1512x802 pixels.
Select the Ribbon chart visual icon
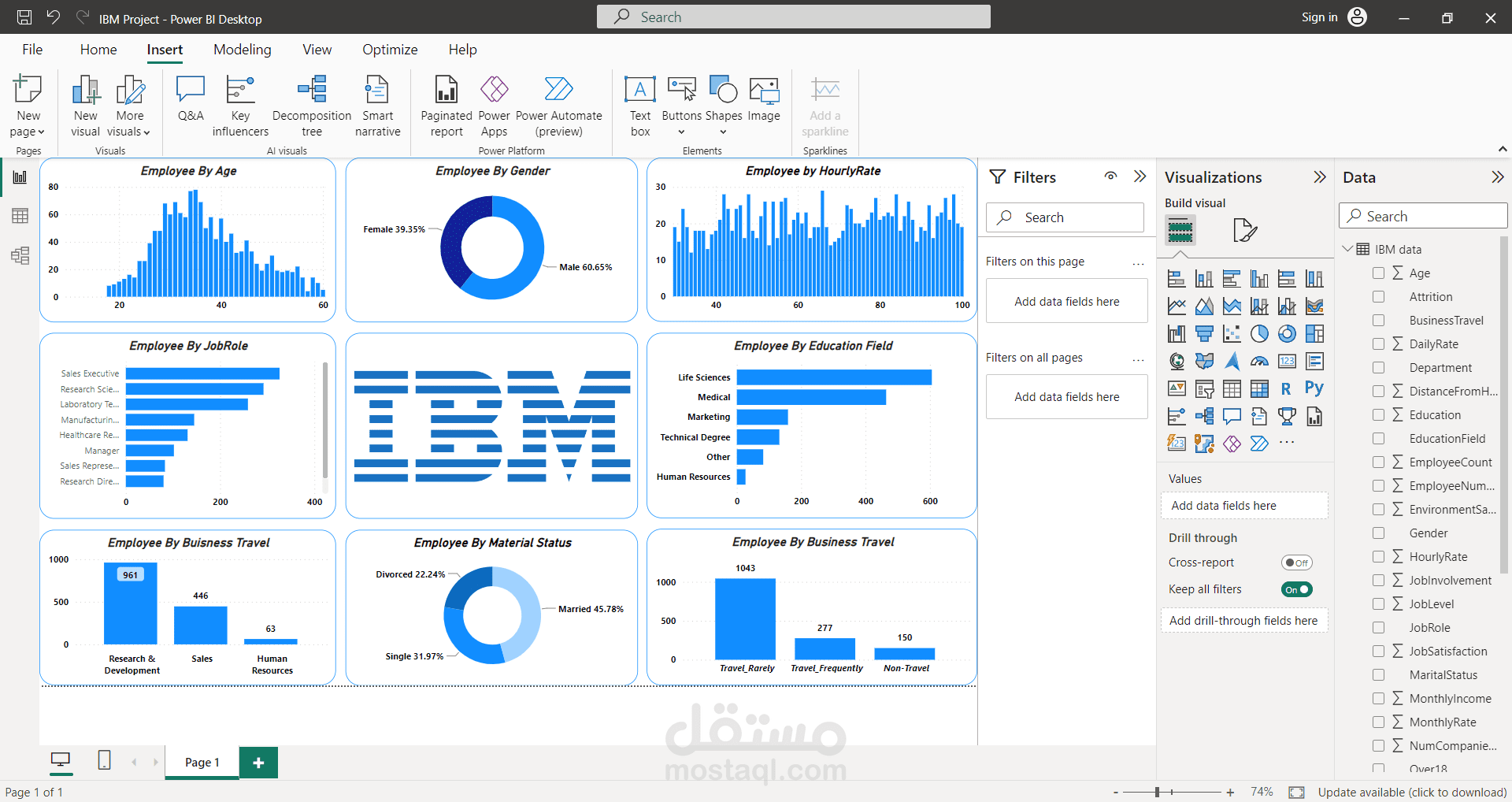click(1314, 306)
